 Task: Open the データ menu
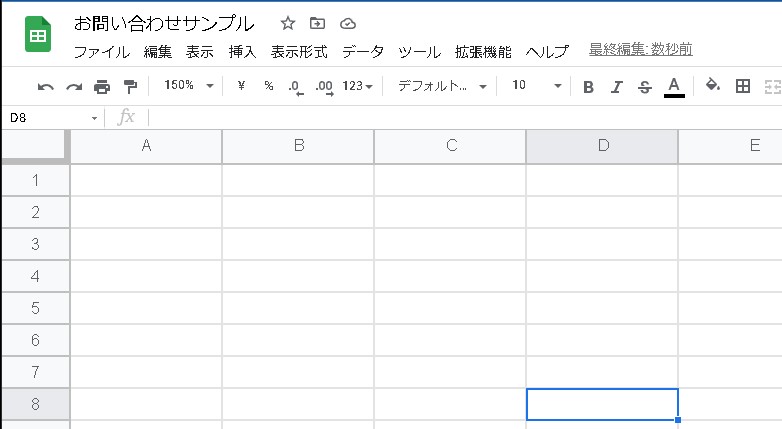[363, 52]
